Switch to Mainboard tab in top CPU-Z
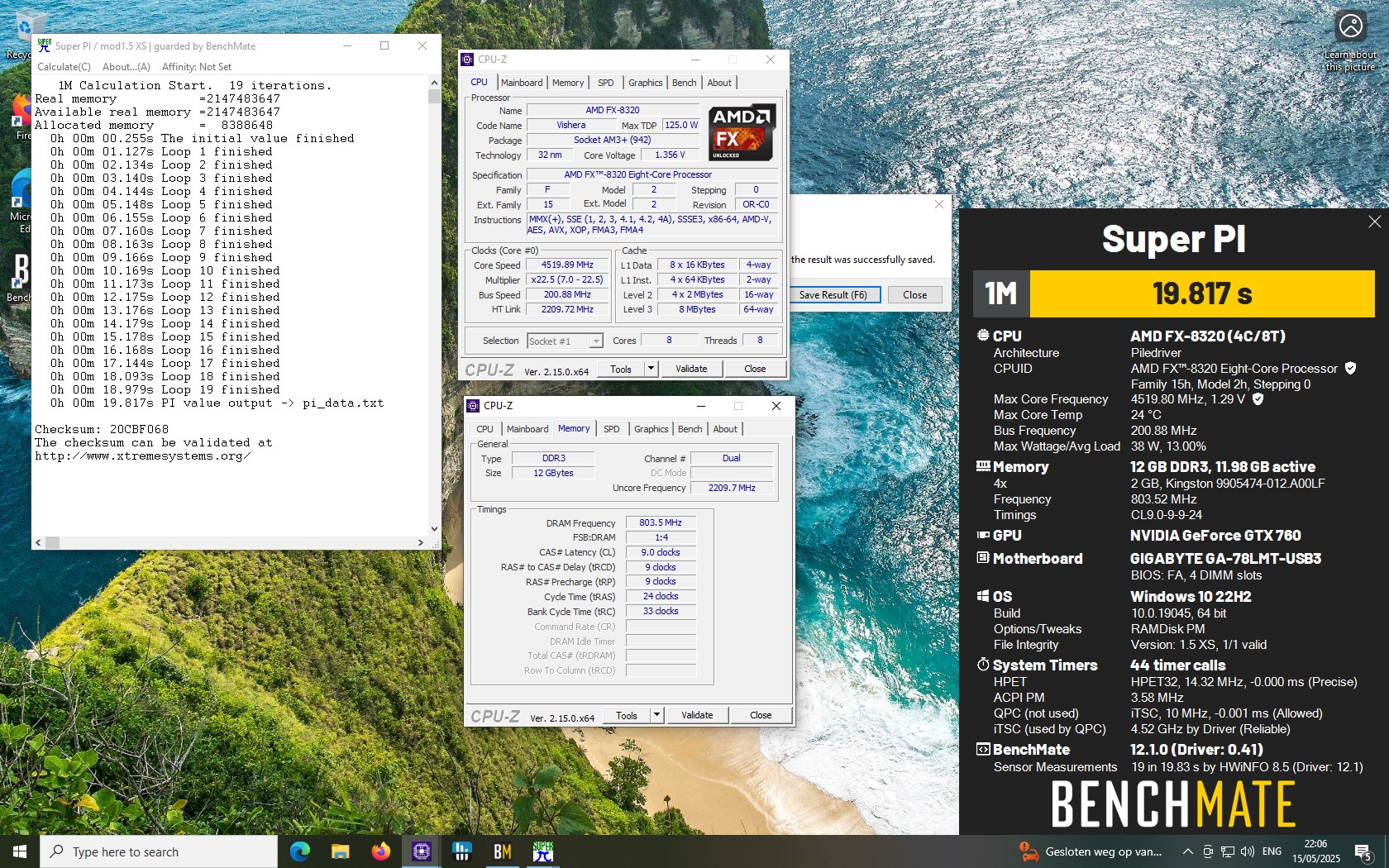 (x=522, y=83)
